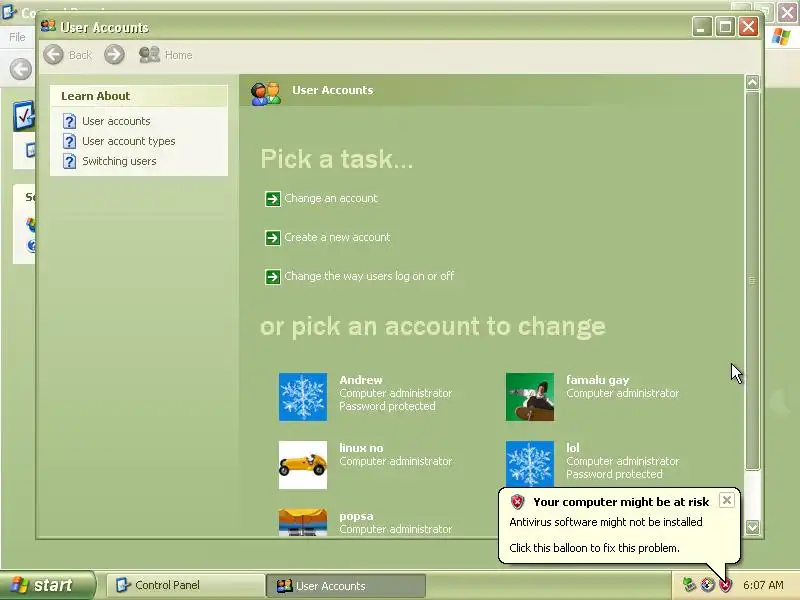Minimize the User Accounts window
The height and width of the screenshot is (600, 800).
click(702, 27)
